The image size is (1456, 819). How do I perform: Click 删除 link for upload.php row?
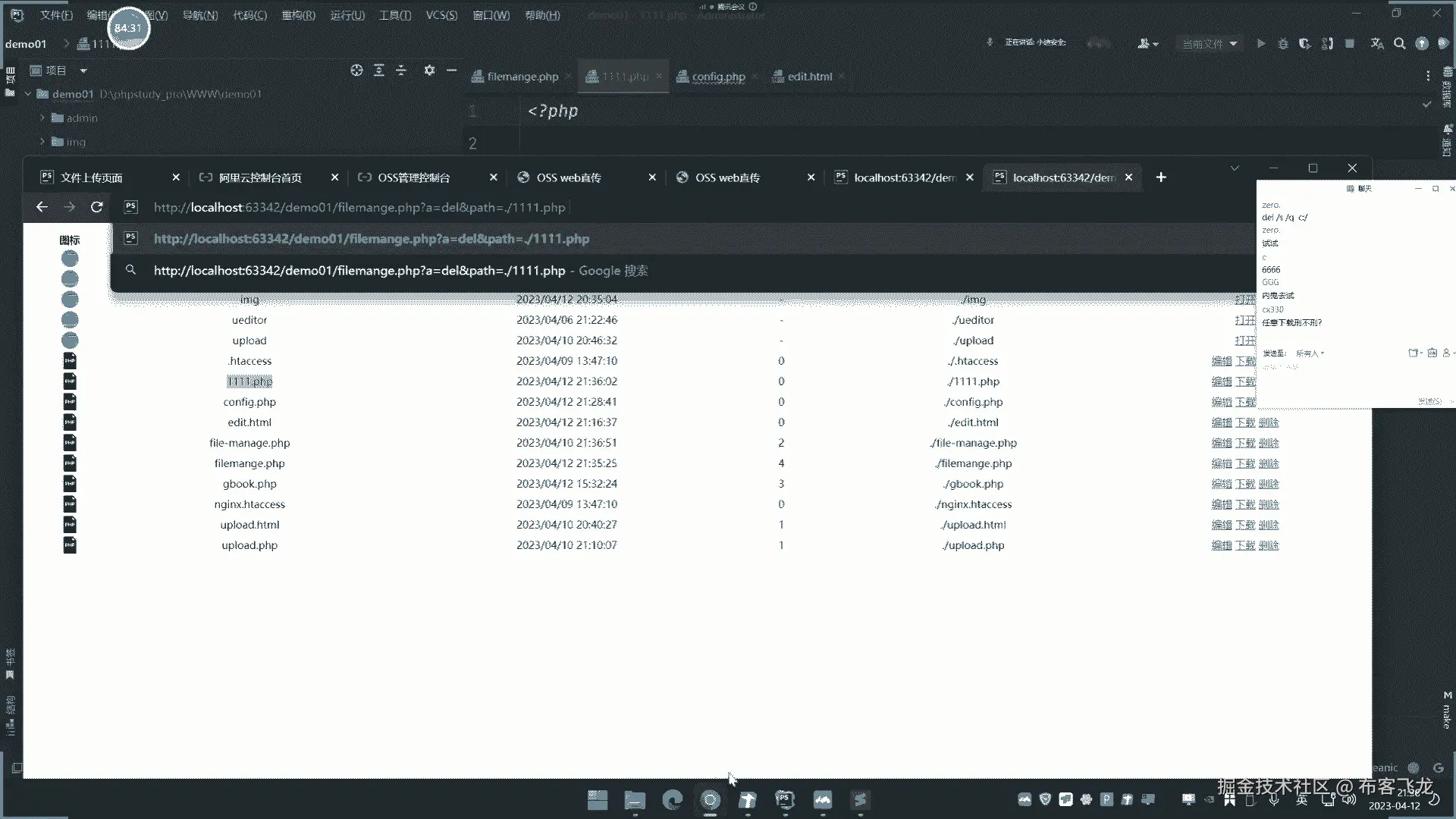[x=1269, y=545]
